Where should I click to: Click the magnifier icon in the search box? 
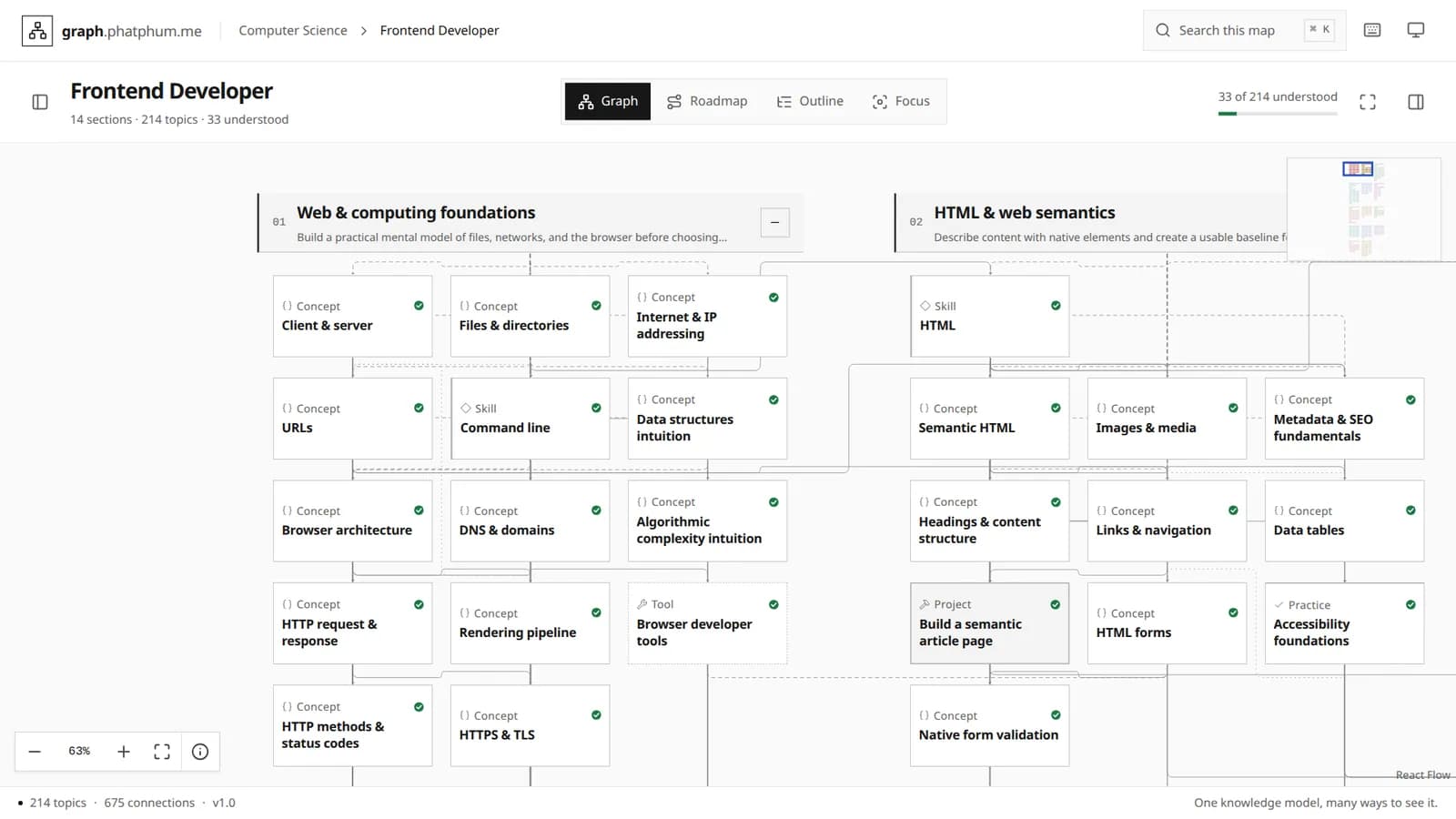pyautogui.click(x=1163, y=30)
